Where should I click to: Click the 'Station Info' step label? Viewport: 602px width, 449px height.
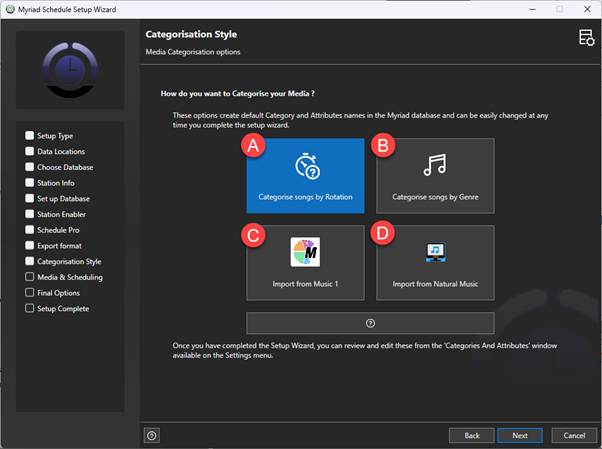(x=56, y=183)
